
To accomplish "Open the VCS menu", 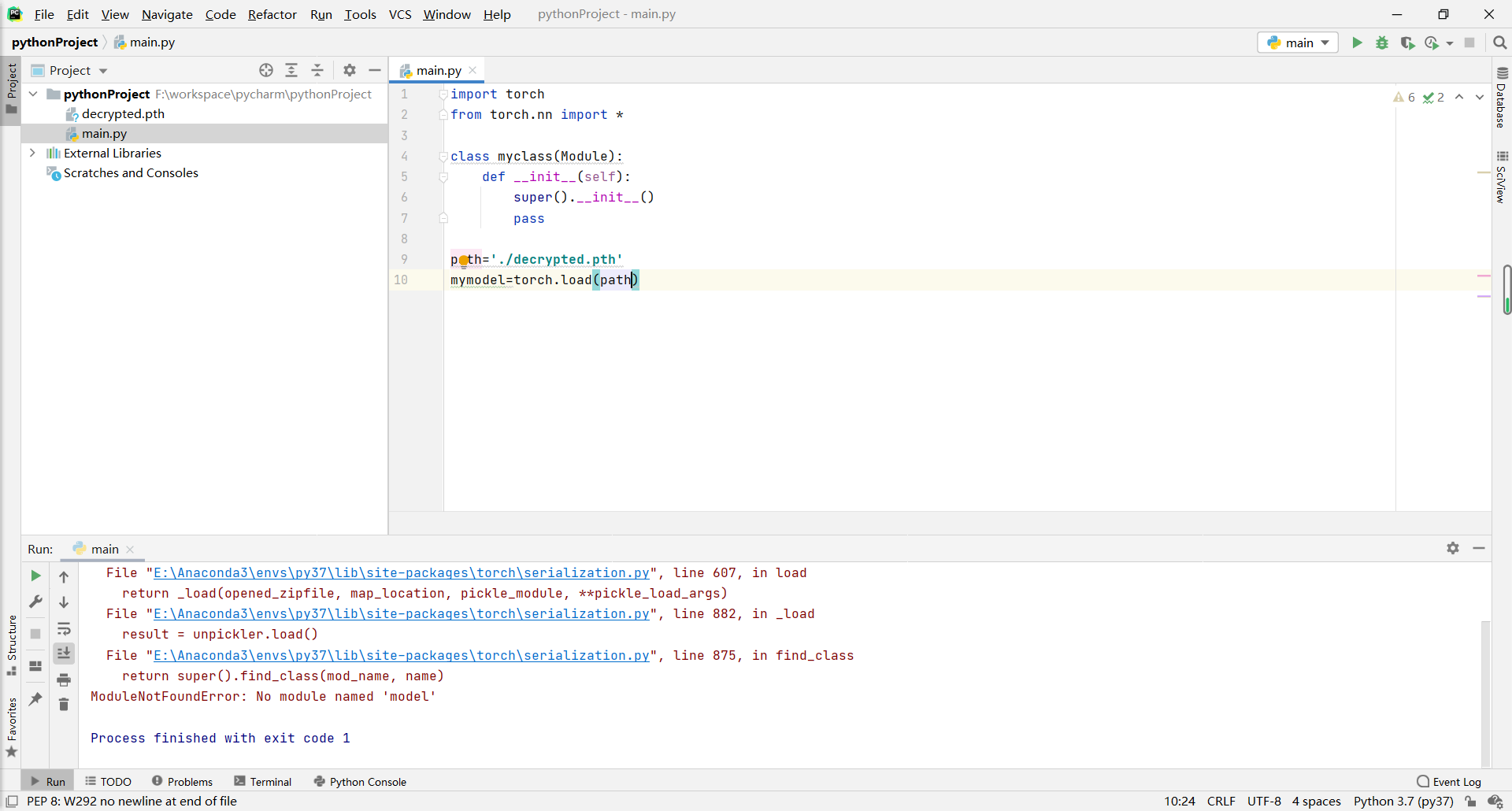I will tap(400, 14).
